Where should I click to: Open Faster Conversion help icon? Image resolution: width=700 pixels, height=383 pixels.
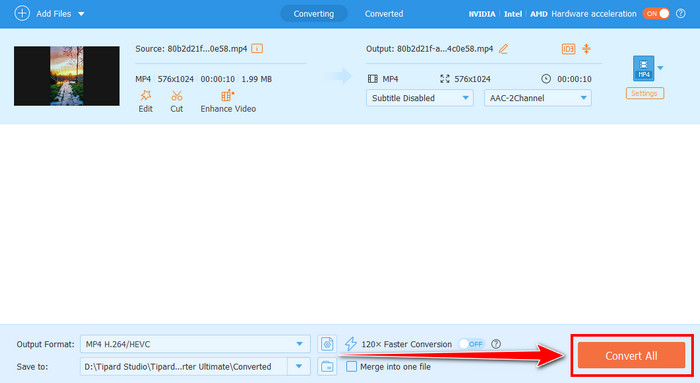click(496, 344)
